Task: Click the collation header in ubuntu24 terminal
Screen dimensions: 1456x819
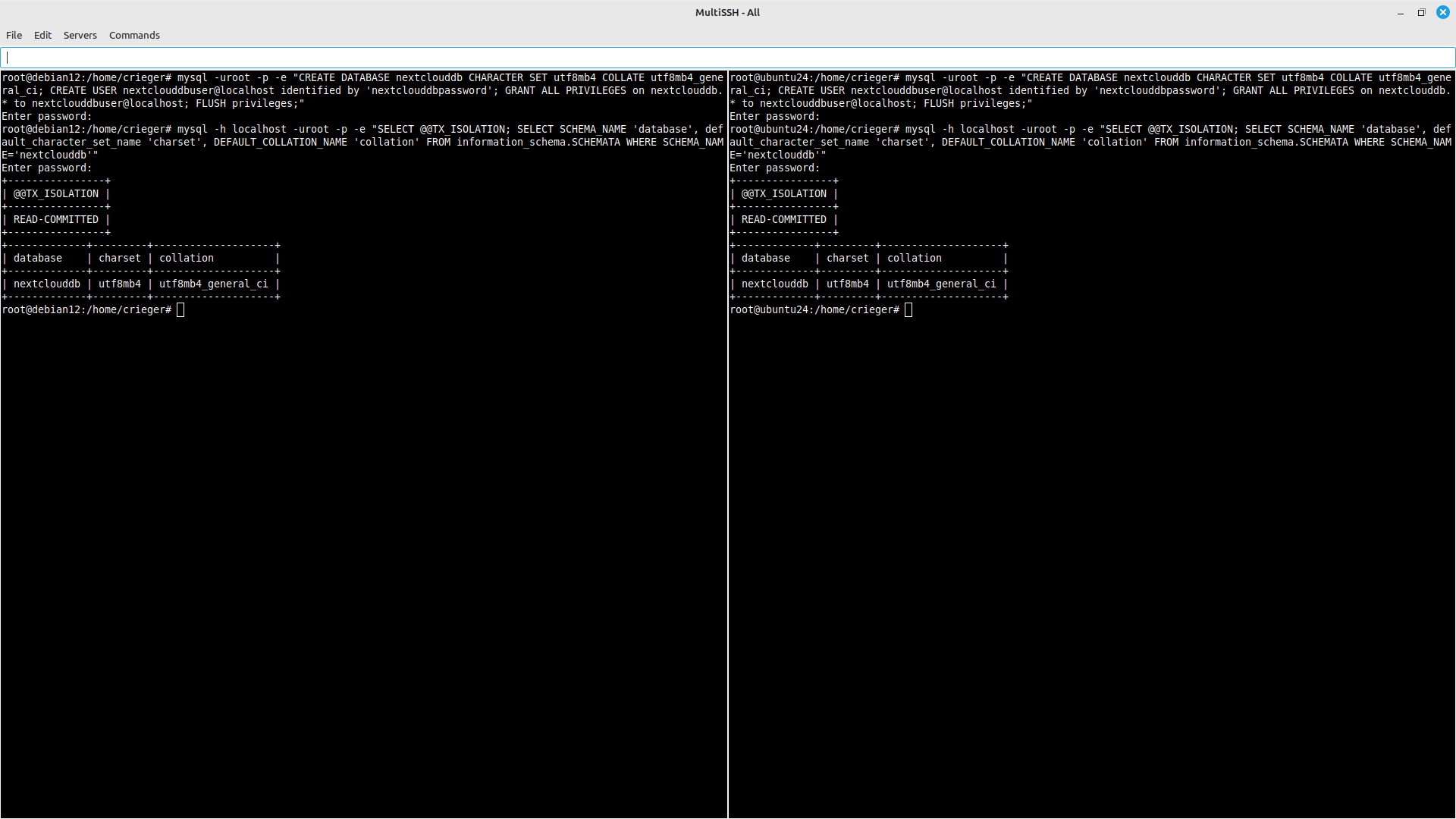Action: click(915, 258)
